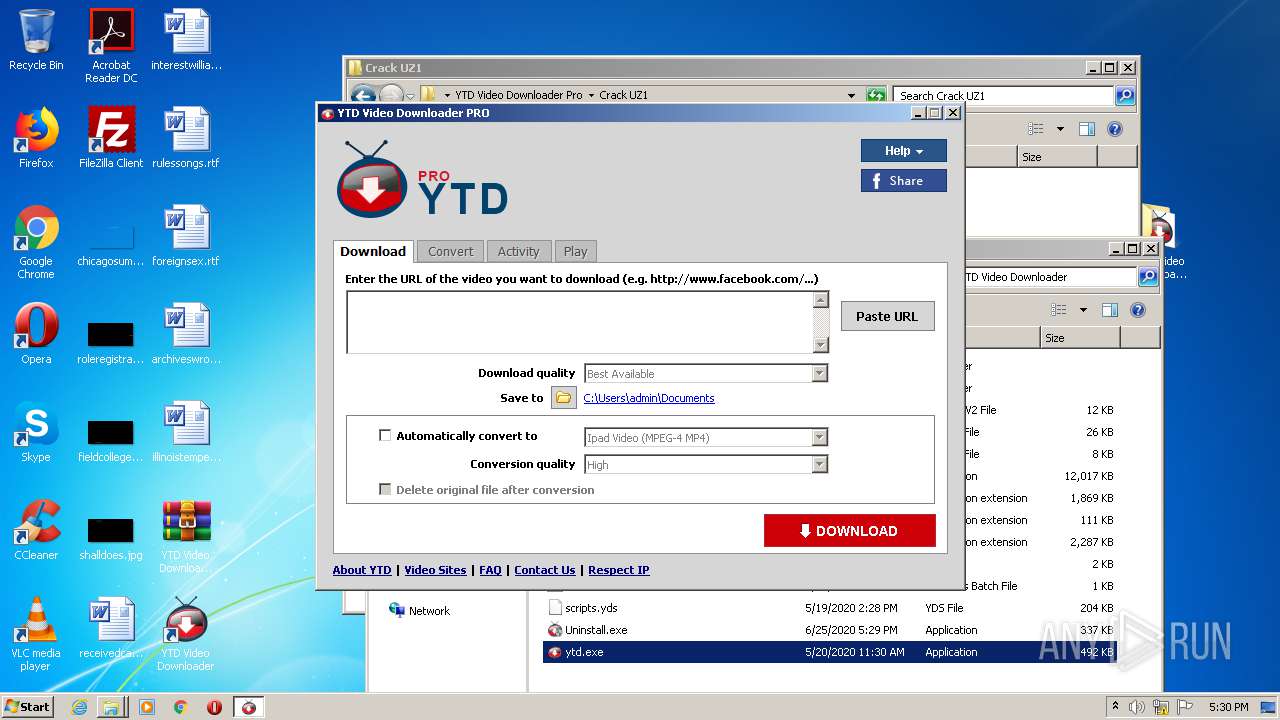Expand address bar history in Crack UZ1

pyautogui.click(x=851, y=96)
